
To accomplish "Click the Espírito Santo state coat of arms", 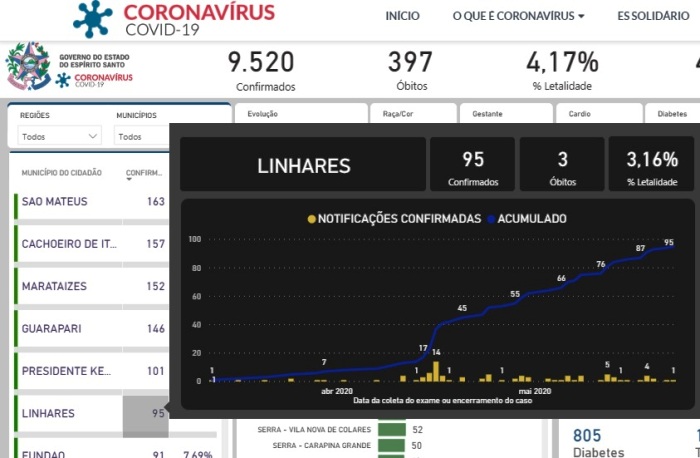I will (x=28, y=66).
